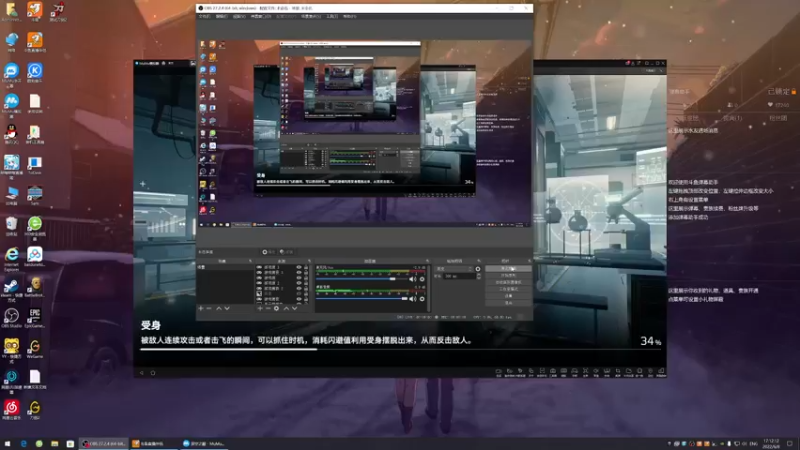Select the single scene in Scenes list
800x450 pixels.
[x=225, y=267]
